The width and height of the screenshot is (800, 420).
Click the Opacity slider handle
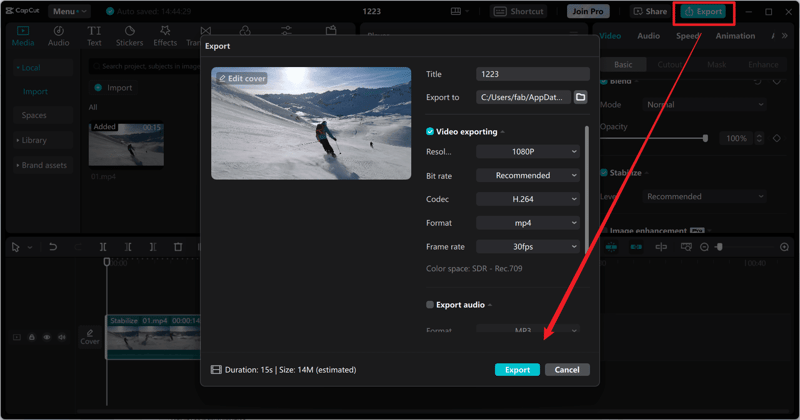(x=705, y=138)
